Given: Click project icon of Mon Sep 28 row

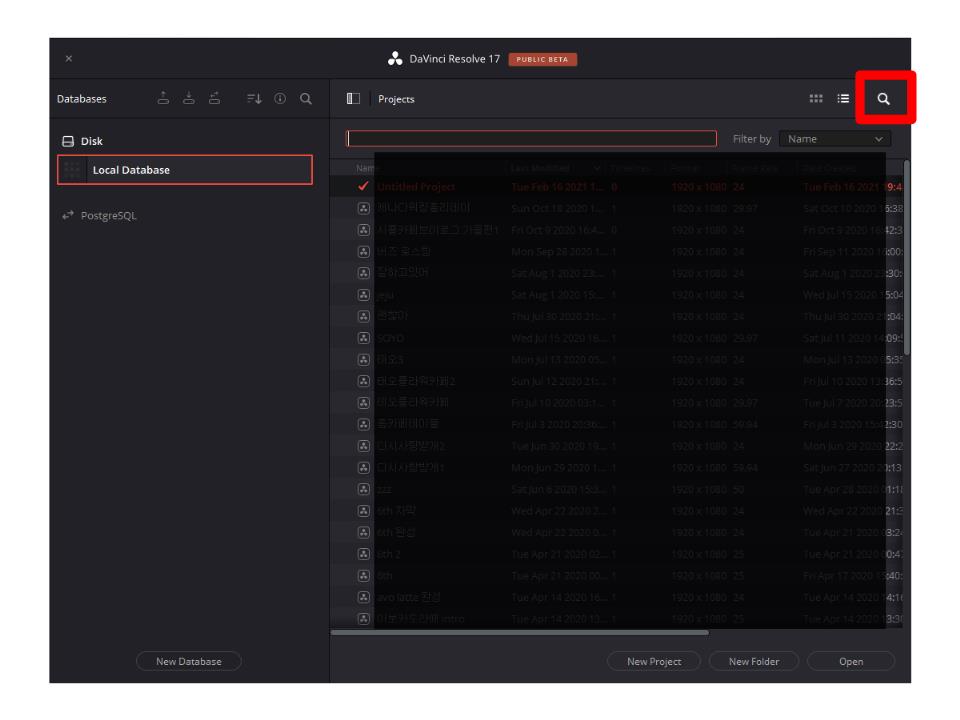Looking at the screenshot, I should click(x=364, y=252).
